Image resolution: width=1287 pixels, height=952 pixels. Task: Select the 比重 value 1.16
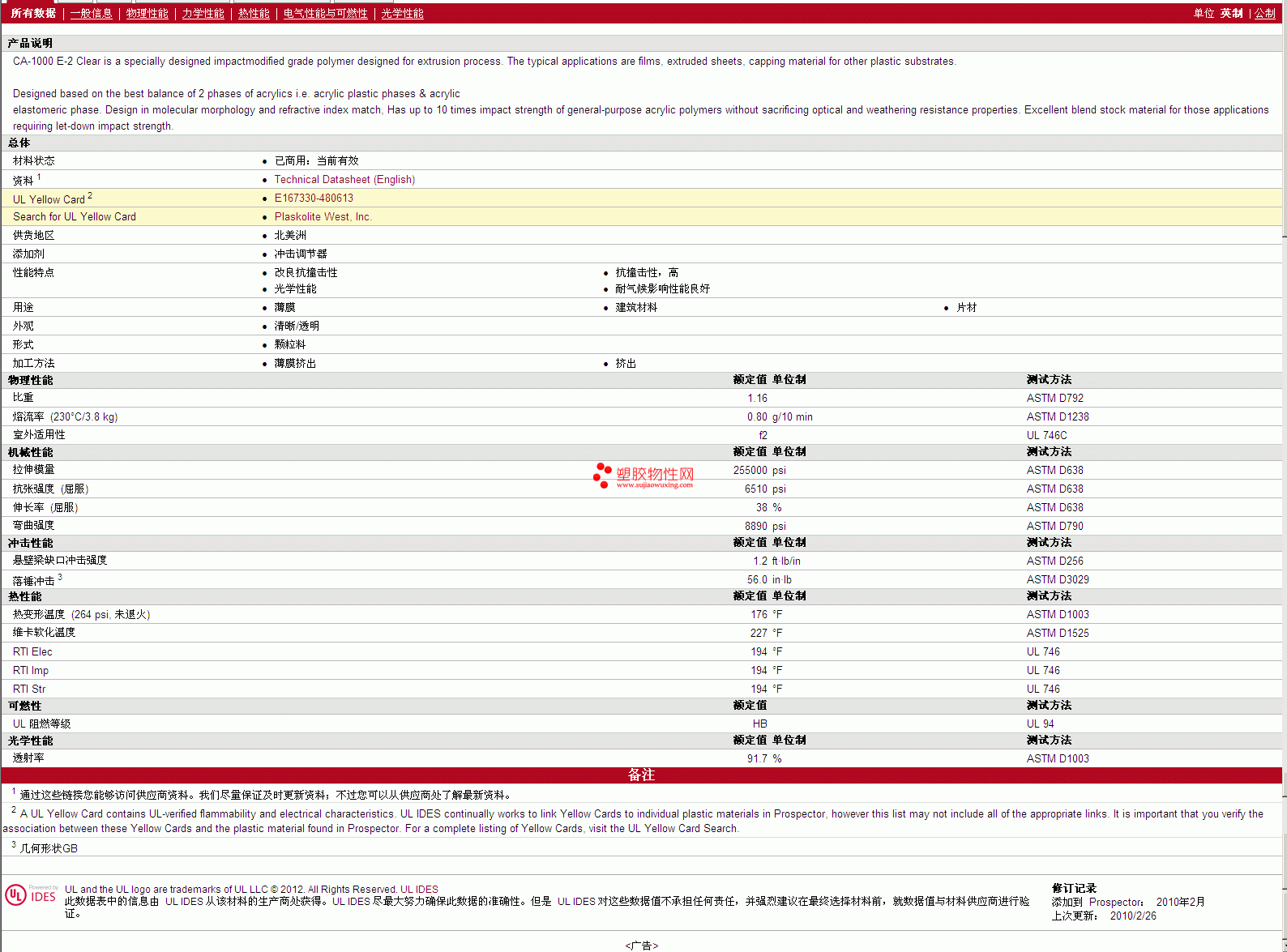coord(757,399)
